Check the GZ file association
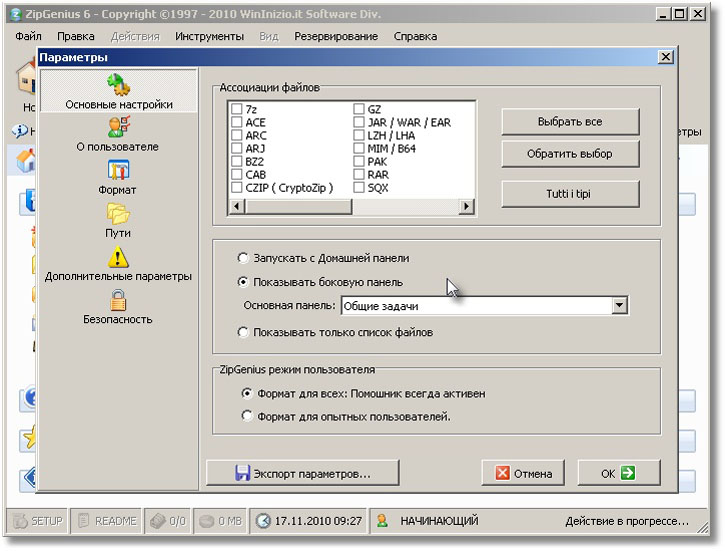Screen dimensions: 725x551 (x=359, y=109)
